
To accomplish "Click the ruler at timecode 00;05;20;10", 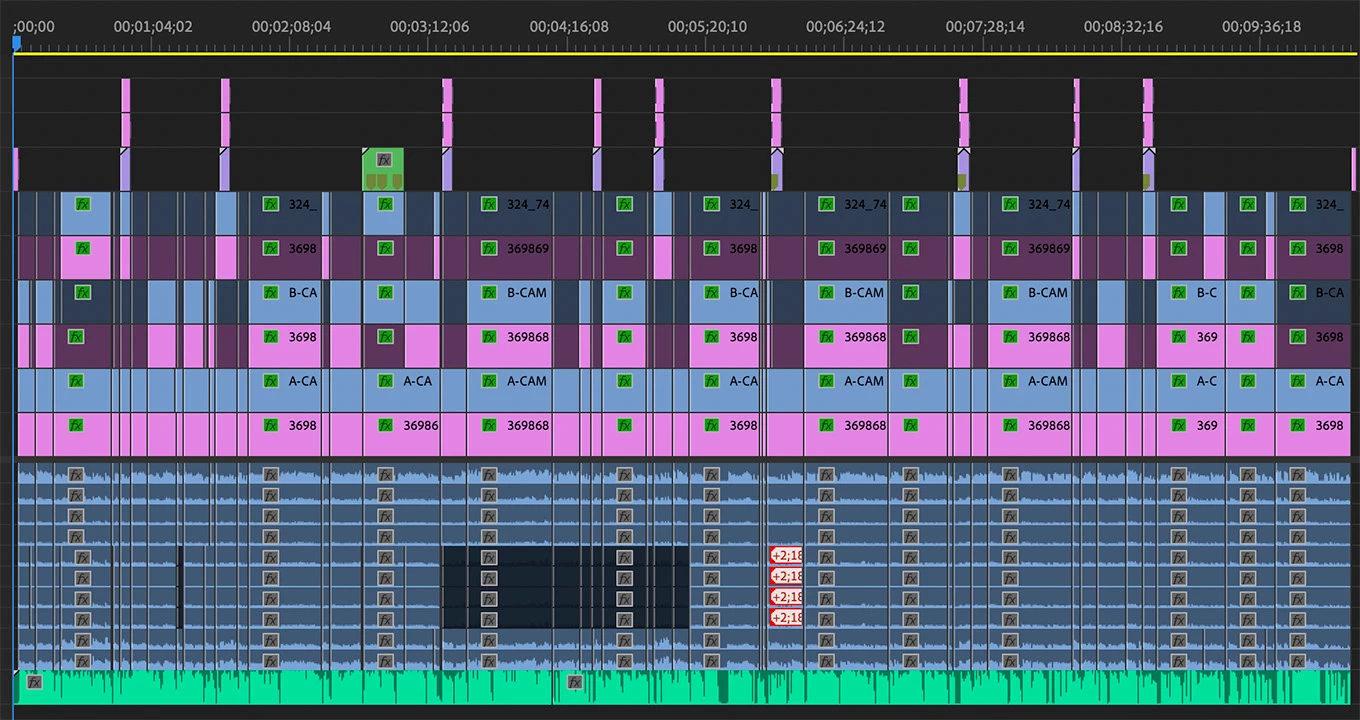I will tap(707, 27).
